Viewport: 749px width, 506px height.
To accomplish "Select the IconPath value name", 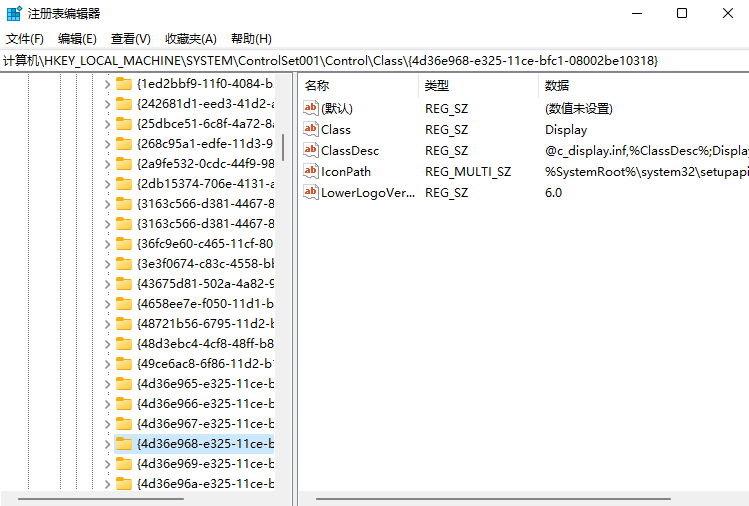I will coord(346,172).
